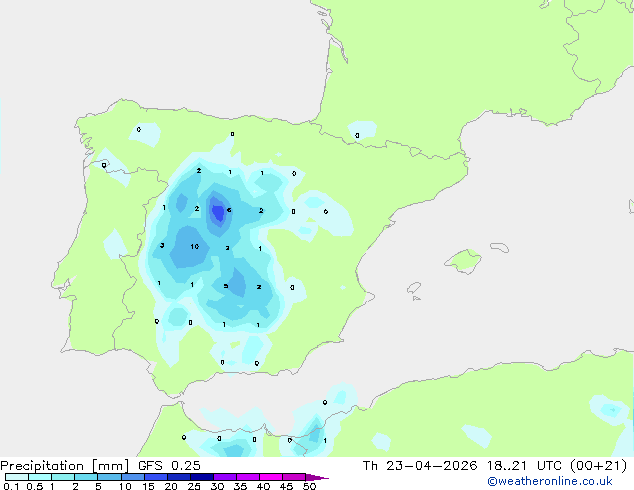Image resolution: width=634 pixels, height=490 pixels.
Task: Click the 25–30 mm navy legend swatch
Action: point(202,477)
